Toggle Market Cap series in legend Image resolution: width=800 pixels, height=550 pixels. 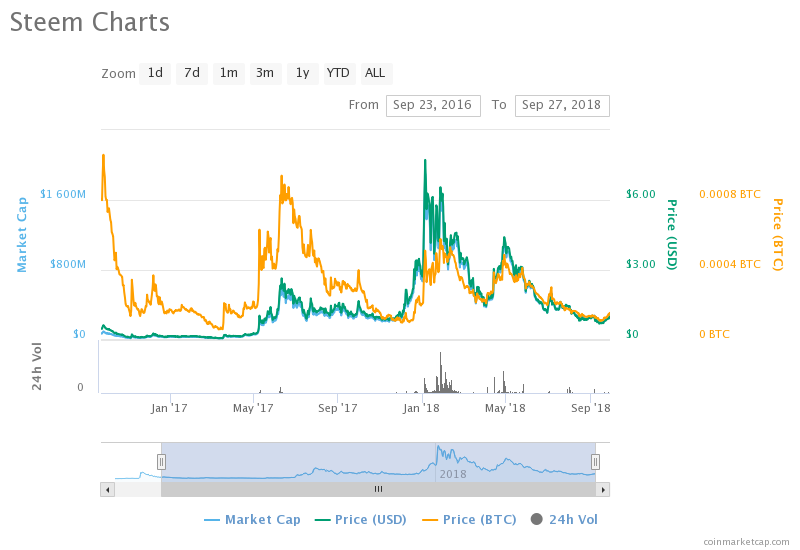pyautogui.click(x=253, y=520)
